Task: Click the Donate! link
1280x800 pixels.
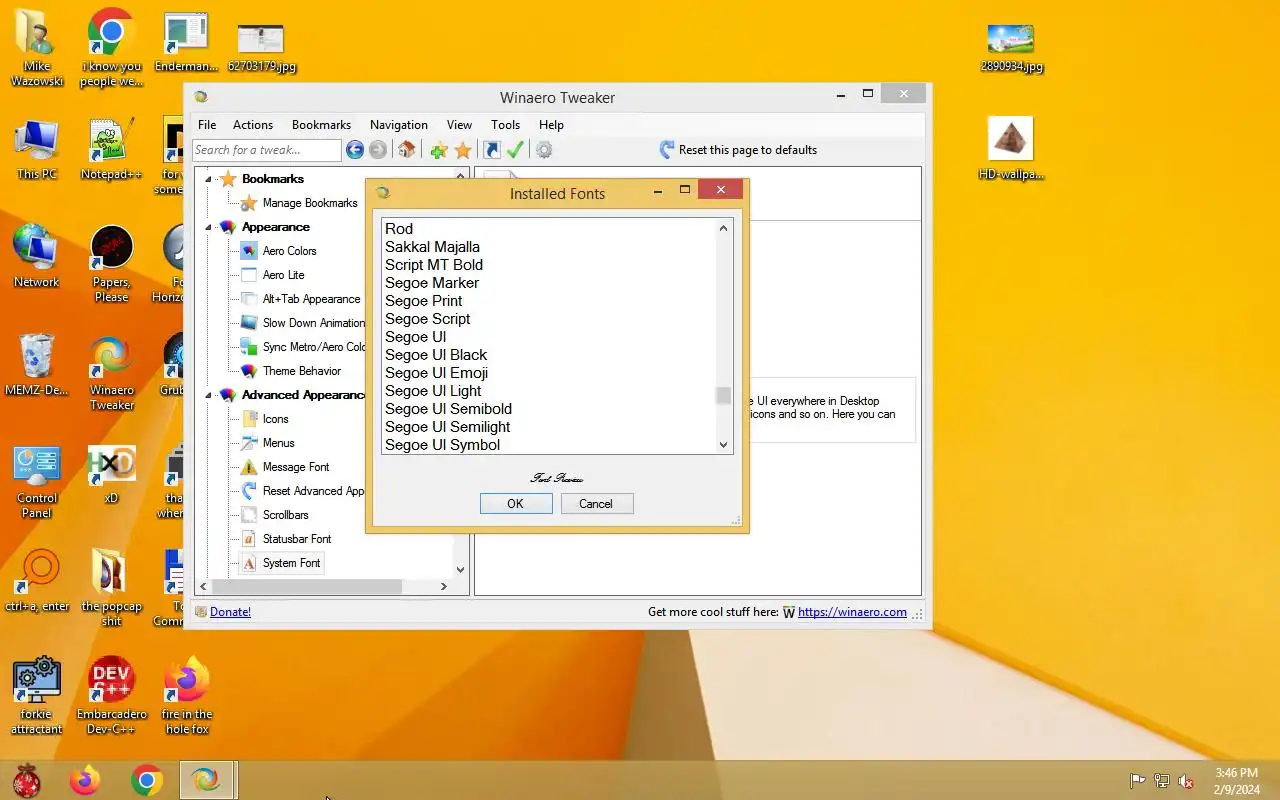Action: click(x=230, y=612)
